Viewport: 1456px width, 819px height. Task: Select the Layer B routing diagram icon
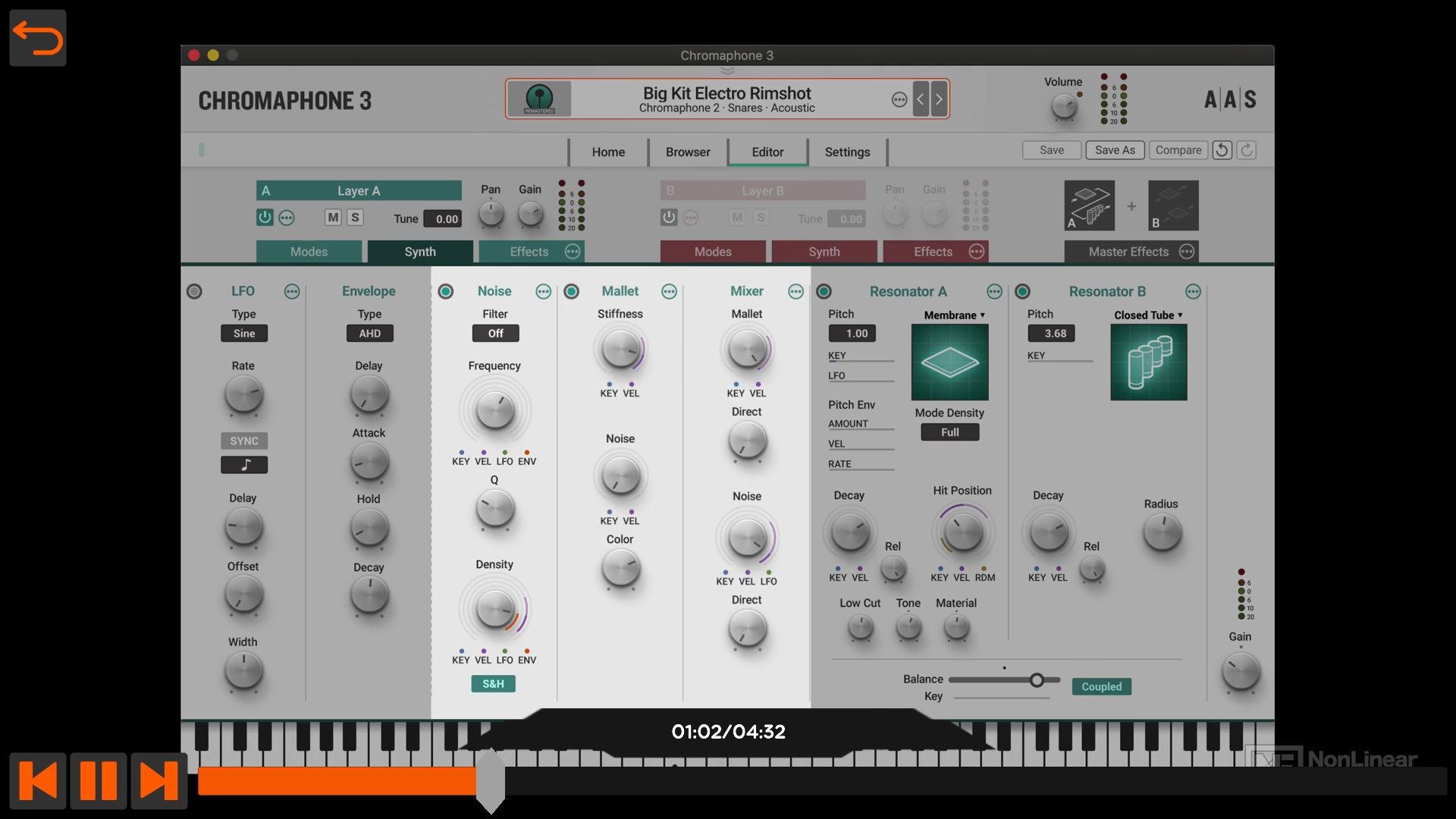[x=1173, y=206]
